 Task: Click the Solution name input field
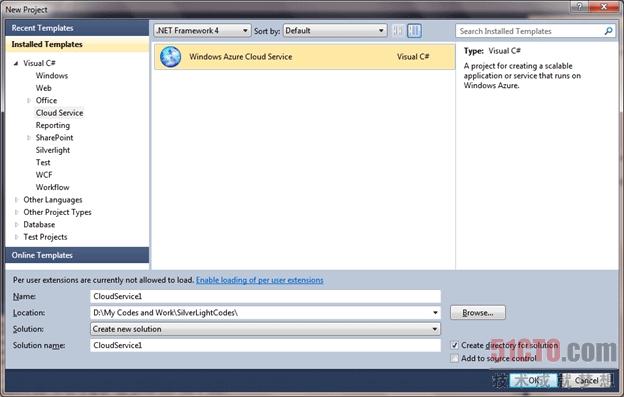265,345
